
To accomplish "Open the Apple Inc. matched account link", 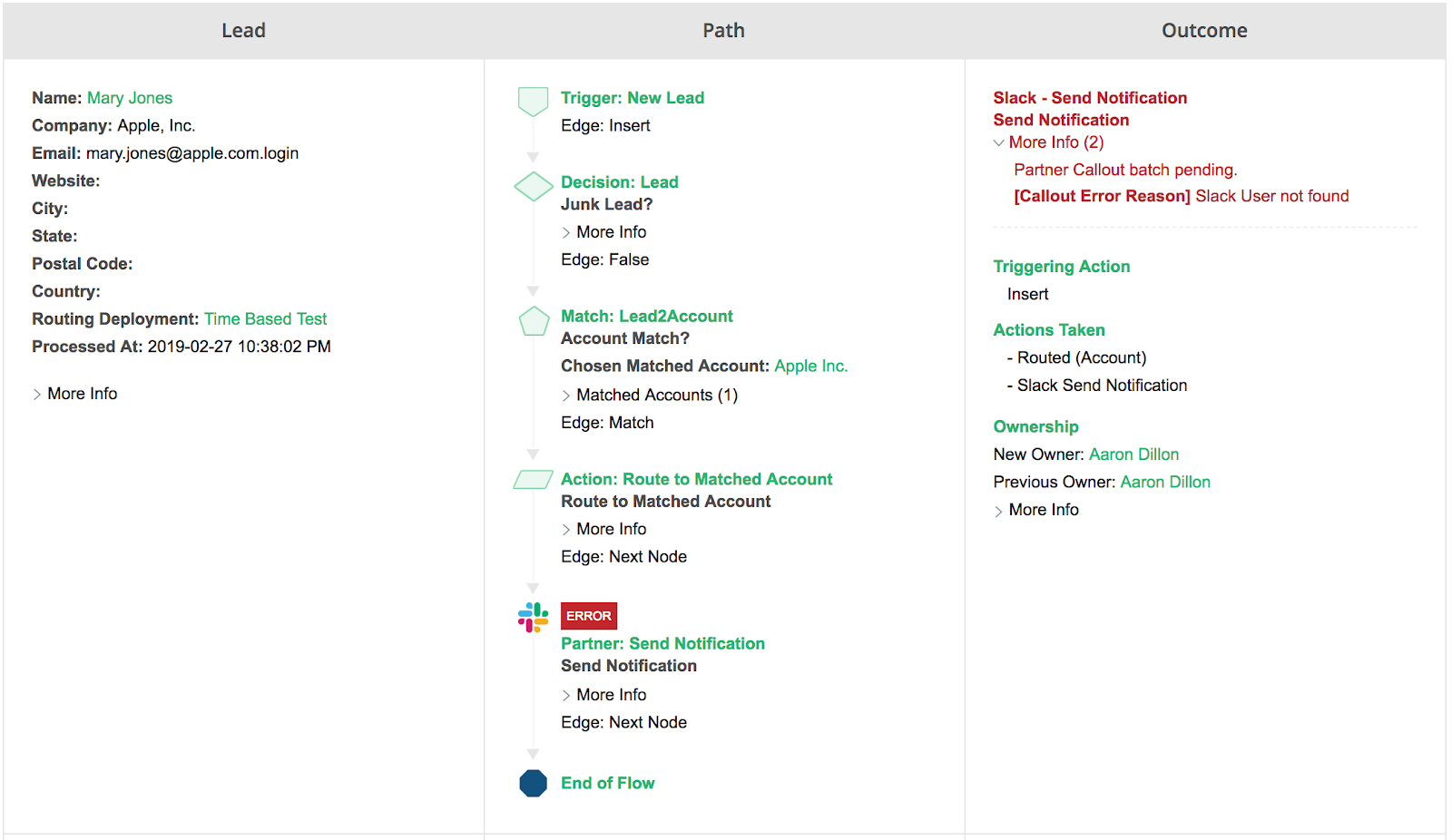I will pyautogui.click(x=810, y=366).
